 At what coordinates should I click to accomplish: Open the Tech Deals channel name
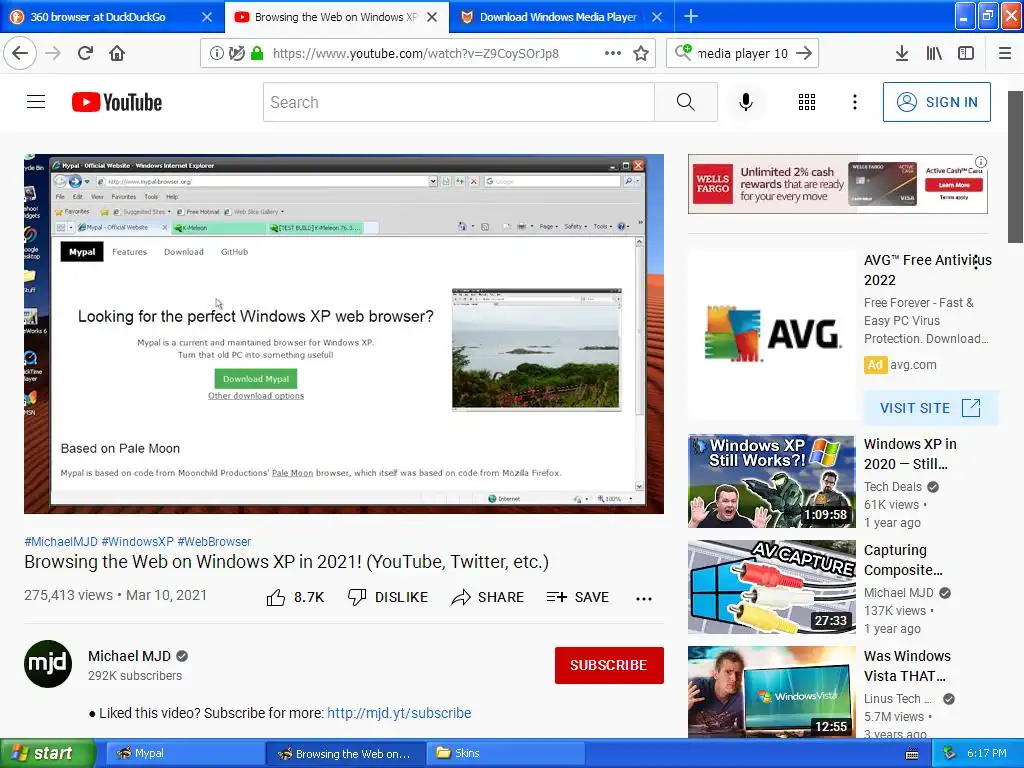click(x=893, y=487)
